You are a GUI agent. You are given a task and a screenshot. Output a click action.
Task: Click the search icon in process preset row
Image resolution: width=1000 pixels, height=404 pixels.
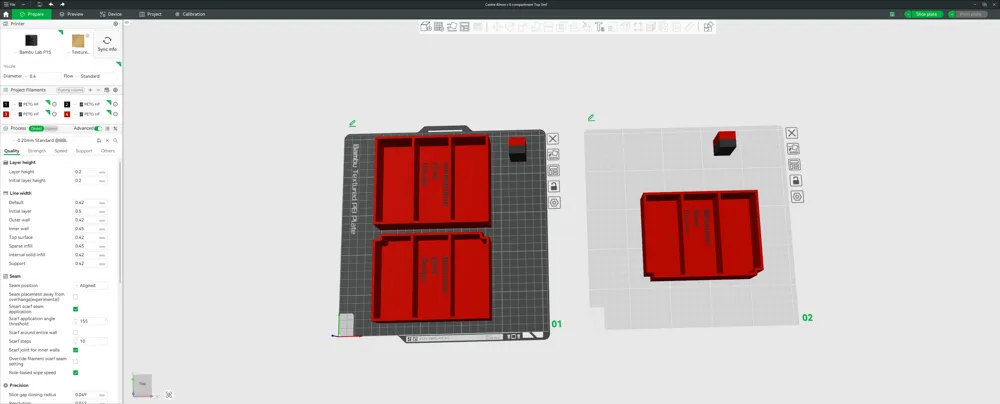tap(115, 140)
